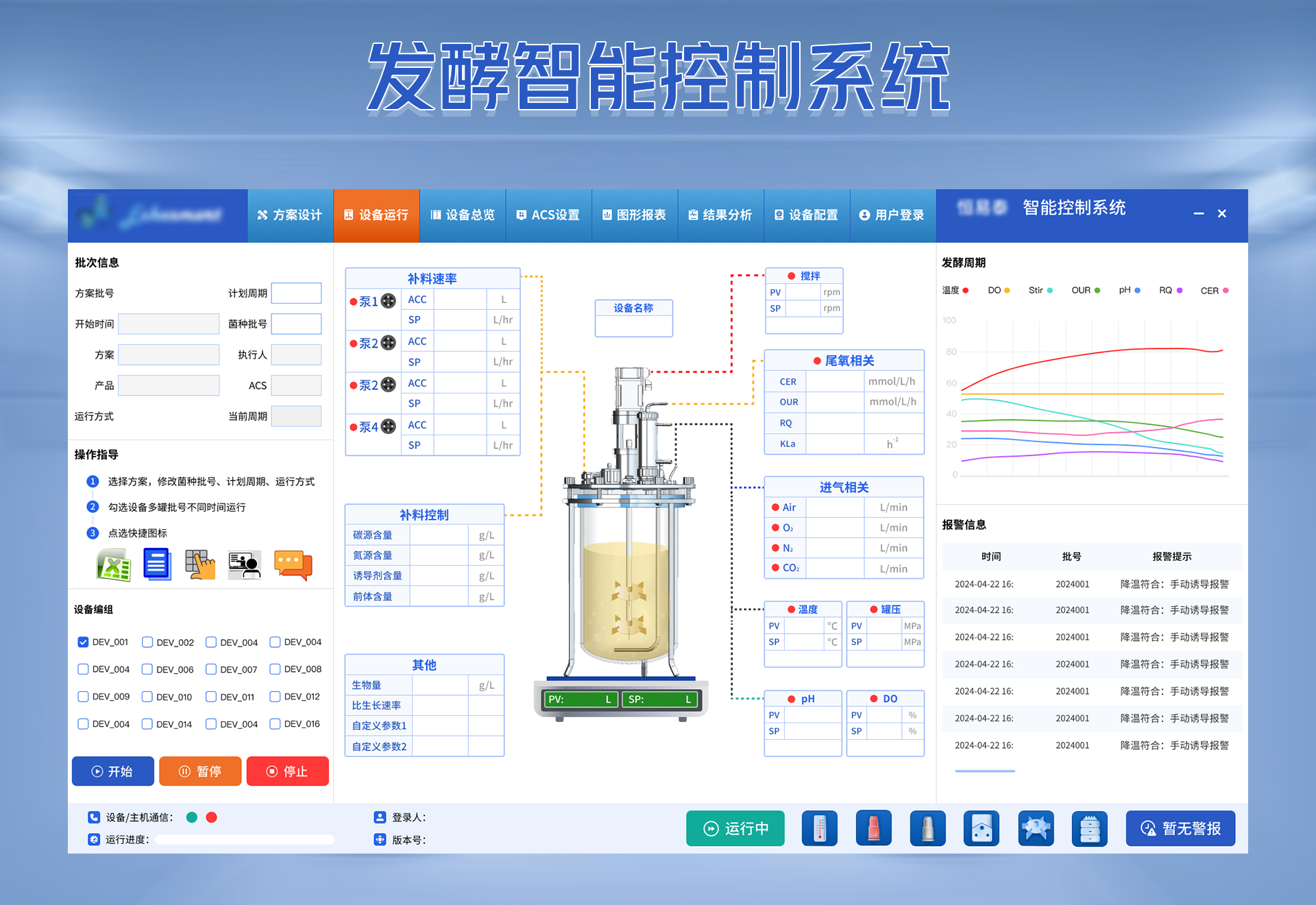1316x905 pixels.
Task: Uncheck the DEV_001 device checkbox
Action: click(x=83, y=642)
